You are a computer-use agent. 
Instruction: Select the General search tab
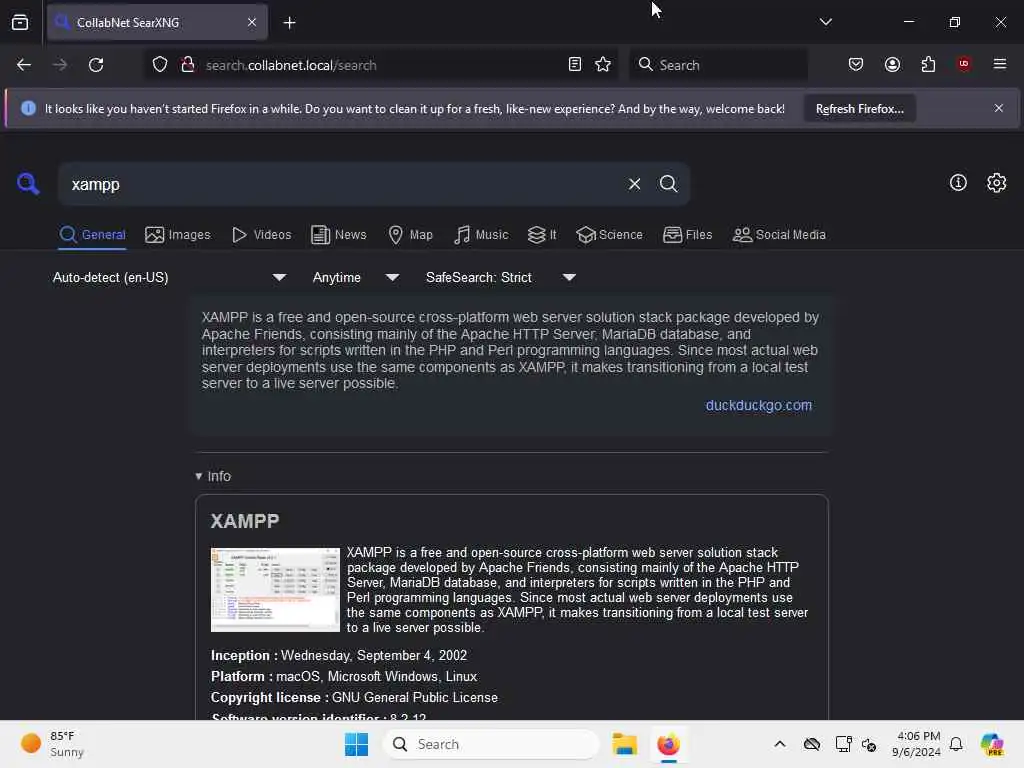92,235
